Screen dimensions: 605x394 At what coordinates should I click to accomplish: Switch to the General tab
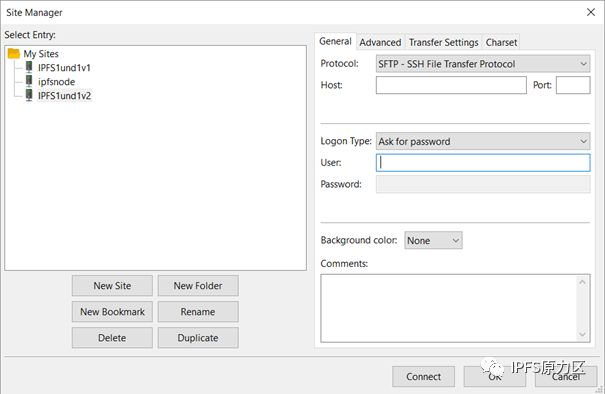(335, 41)
